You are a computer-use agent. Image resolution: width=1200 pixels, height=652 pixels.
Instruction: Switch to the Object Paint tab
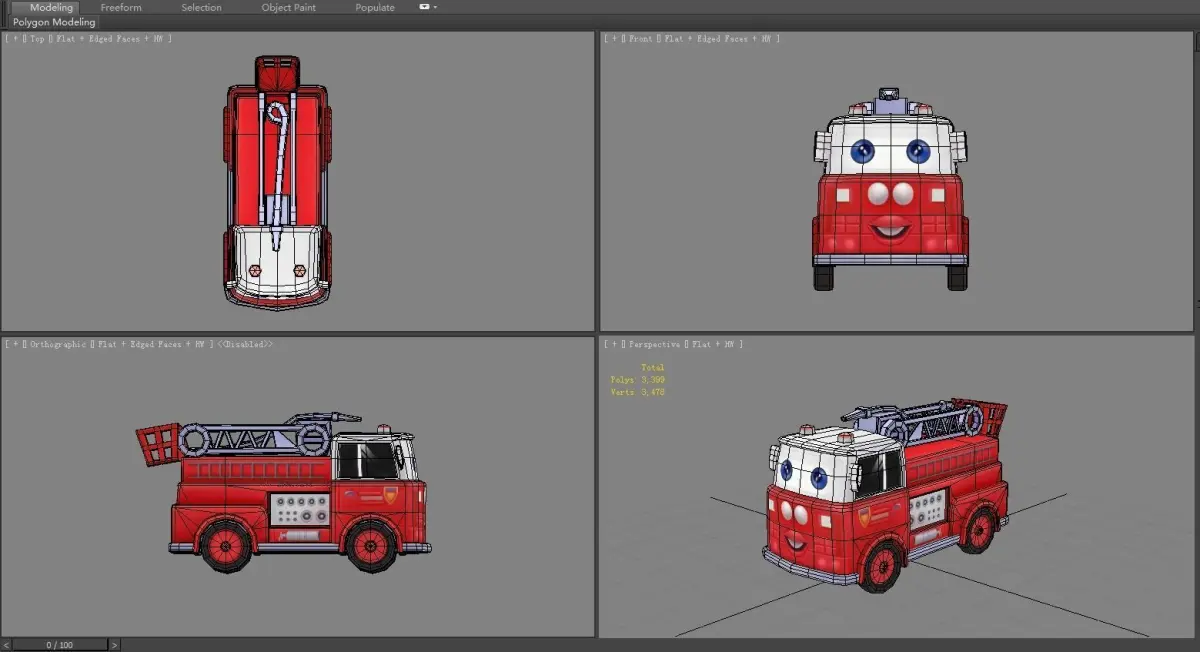coord(288,7)
